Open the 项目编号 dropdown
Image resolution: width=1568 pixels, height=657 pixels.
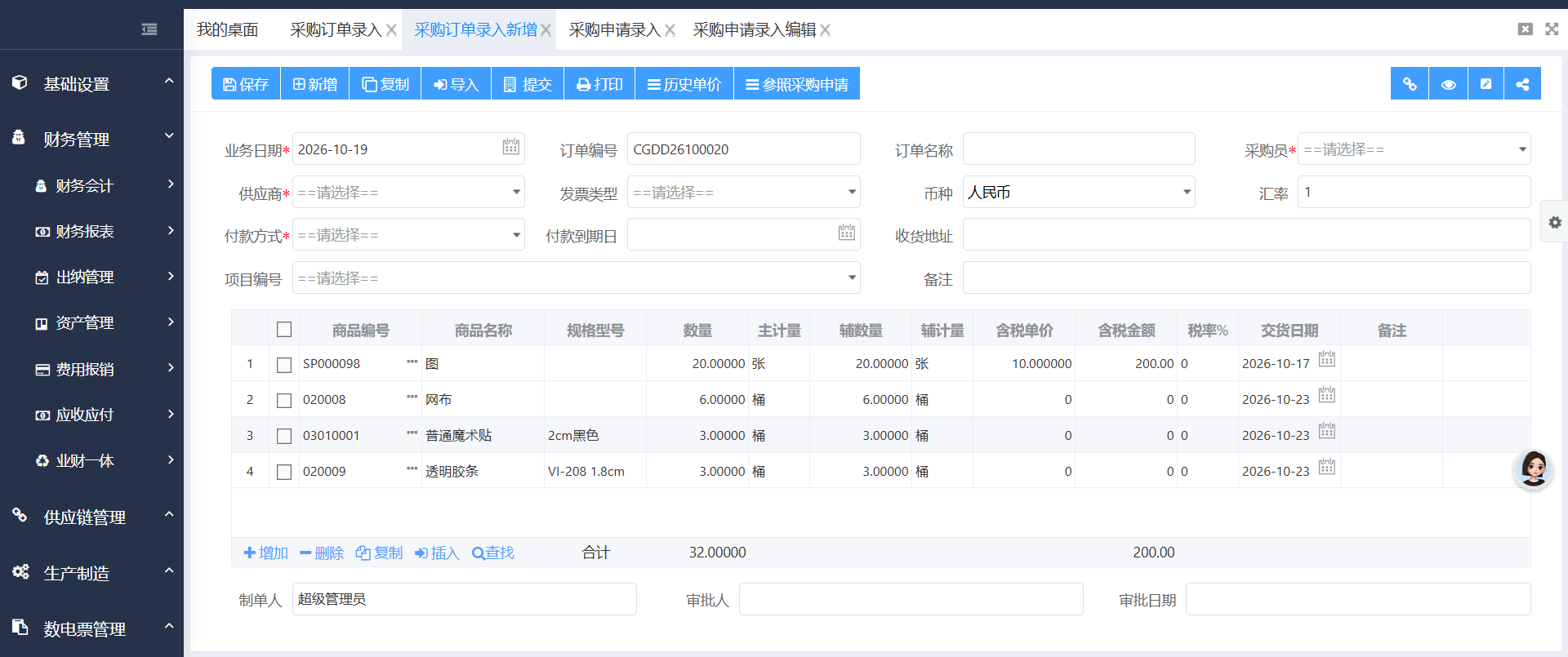tap(577, 278)
